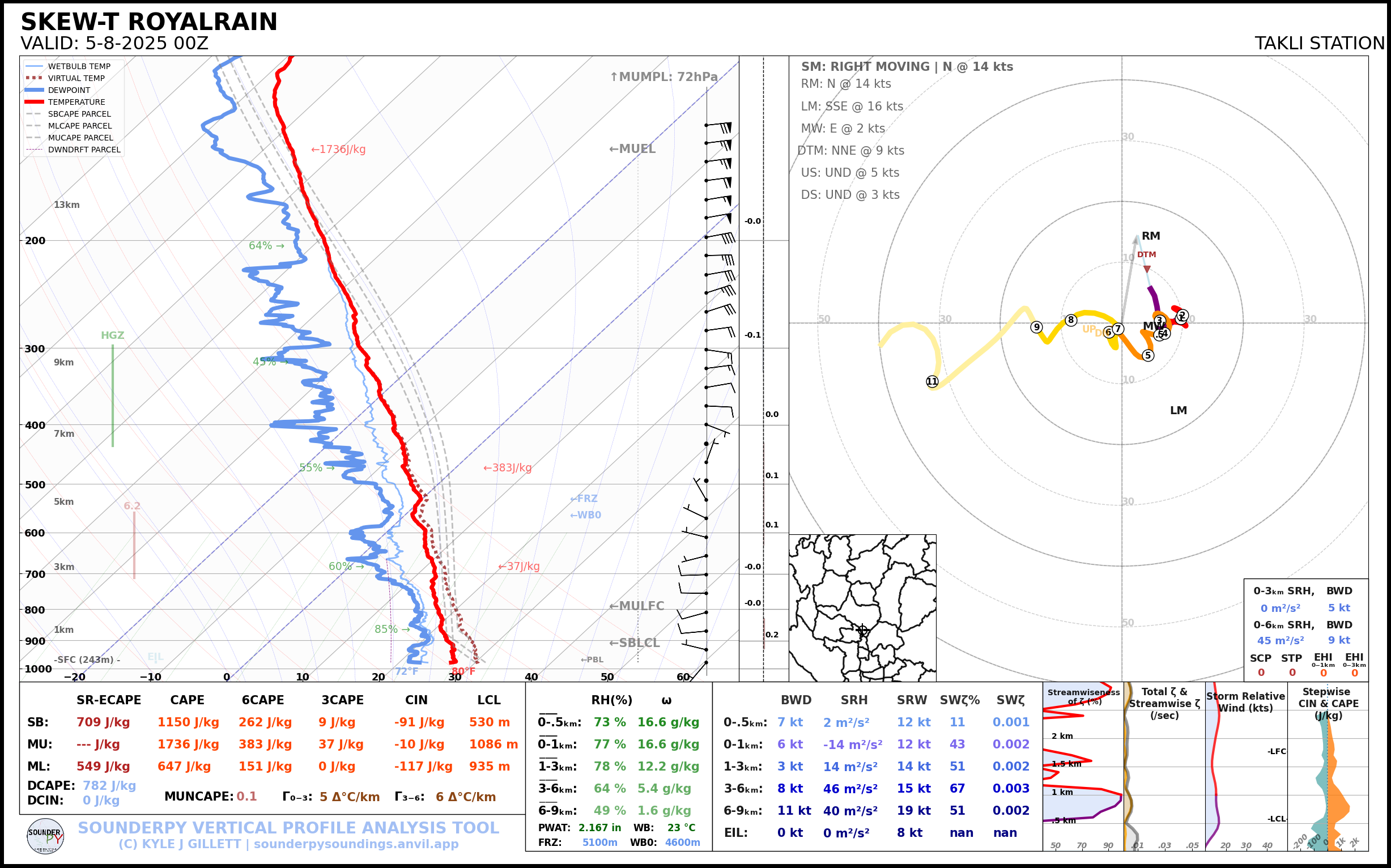Click the DCAPE value 782 J/kg
This screenshot has width=1391, height=868.
tap(109, 785)
